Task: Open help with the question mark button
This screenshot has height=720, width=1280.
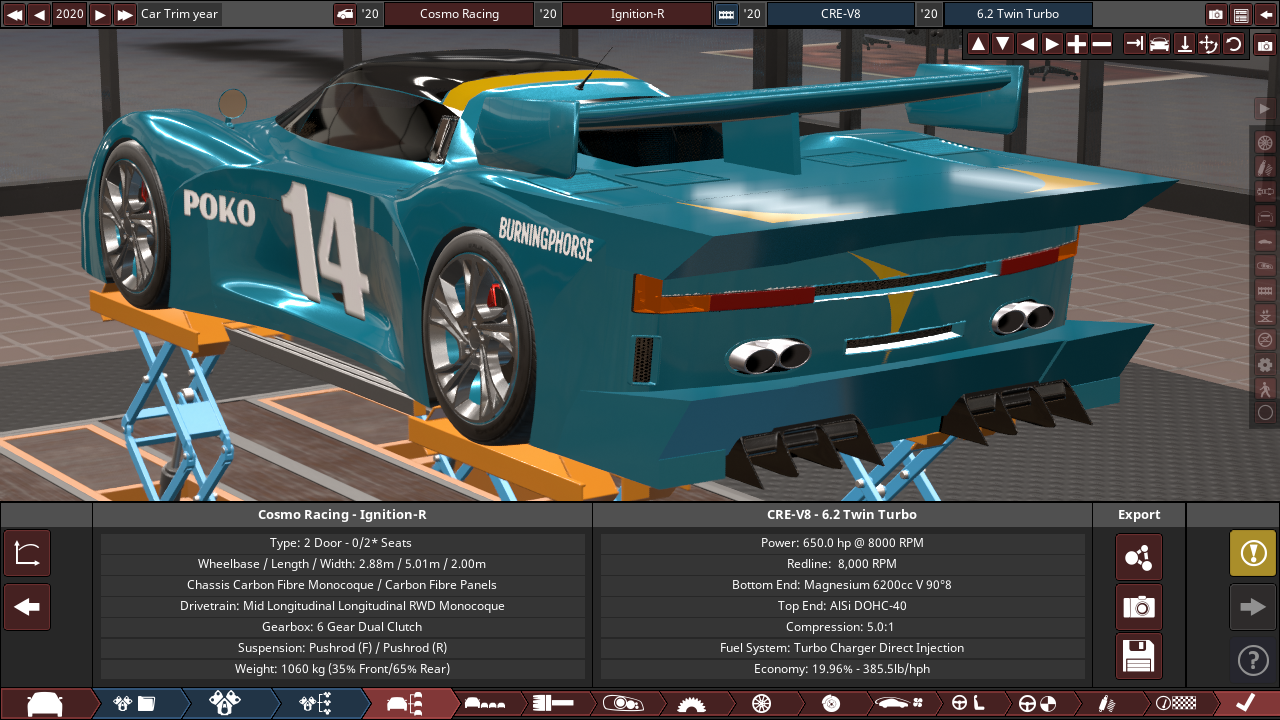Action: 1253,660
